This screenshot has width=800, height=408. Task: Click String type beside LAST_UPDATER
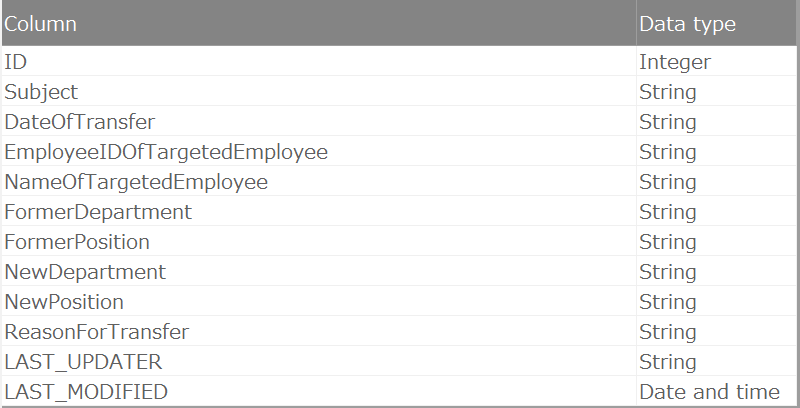(x=668, y=362)
